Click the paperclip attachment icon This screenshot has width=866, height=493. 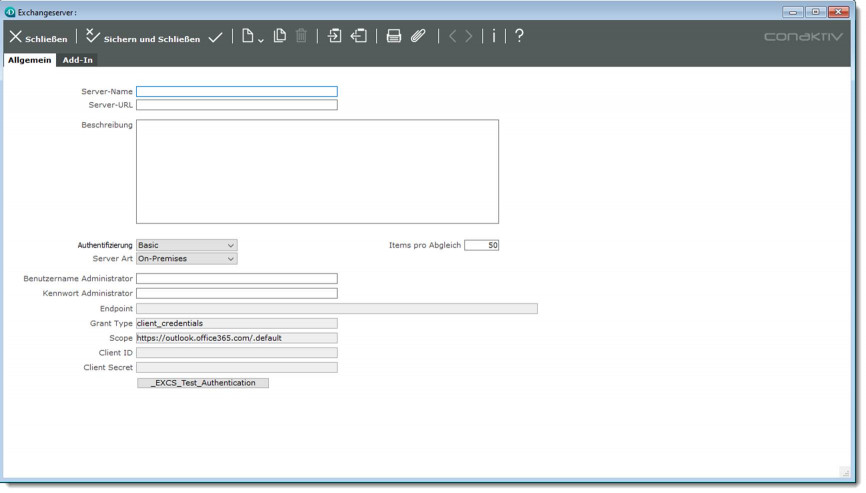click(x=418, y=37)
